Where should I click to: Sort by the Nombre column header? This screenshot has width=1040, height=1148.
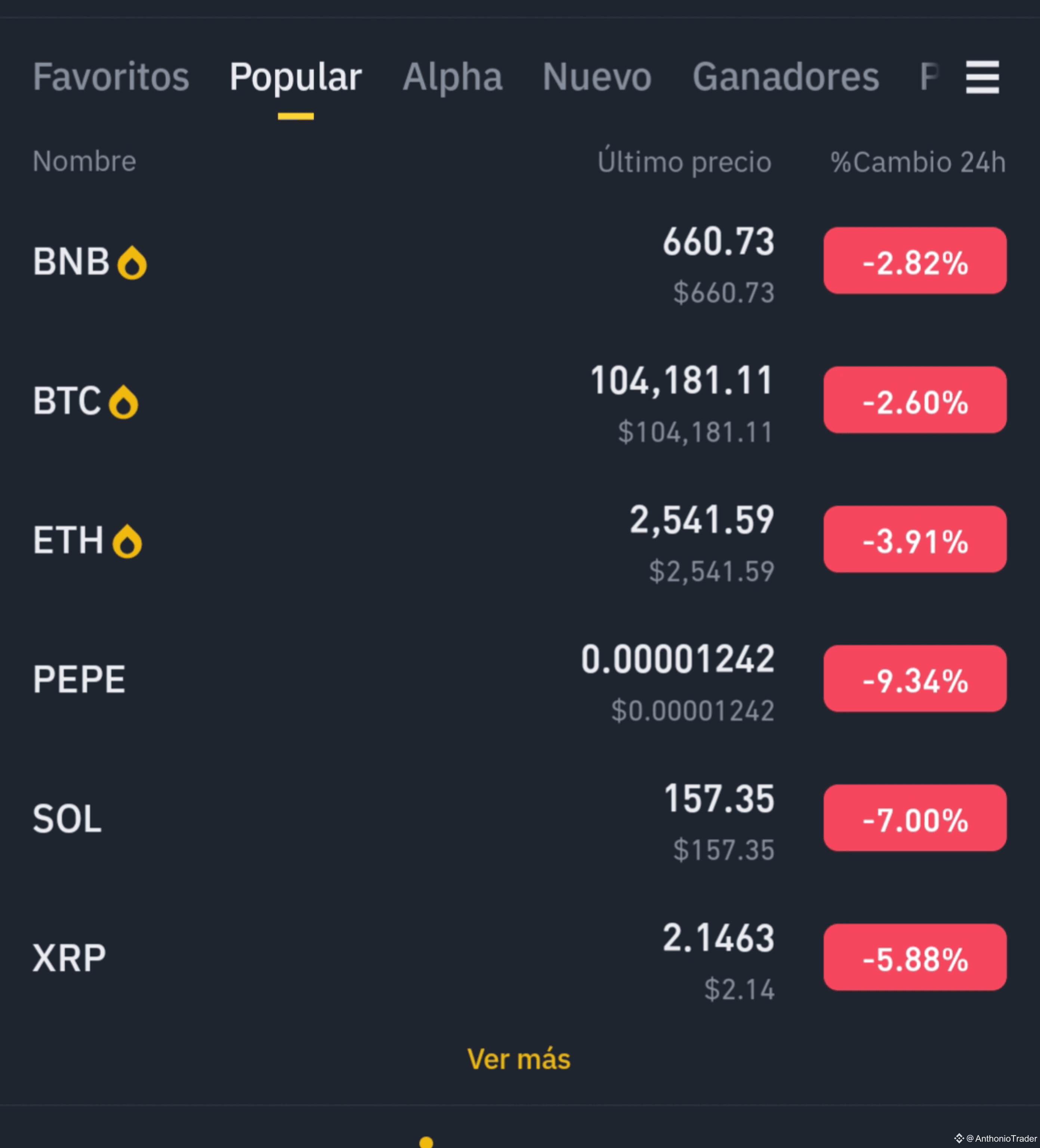pos(84,161)
